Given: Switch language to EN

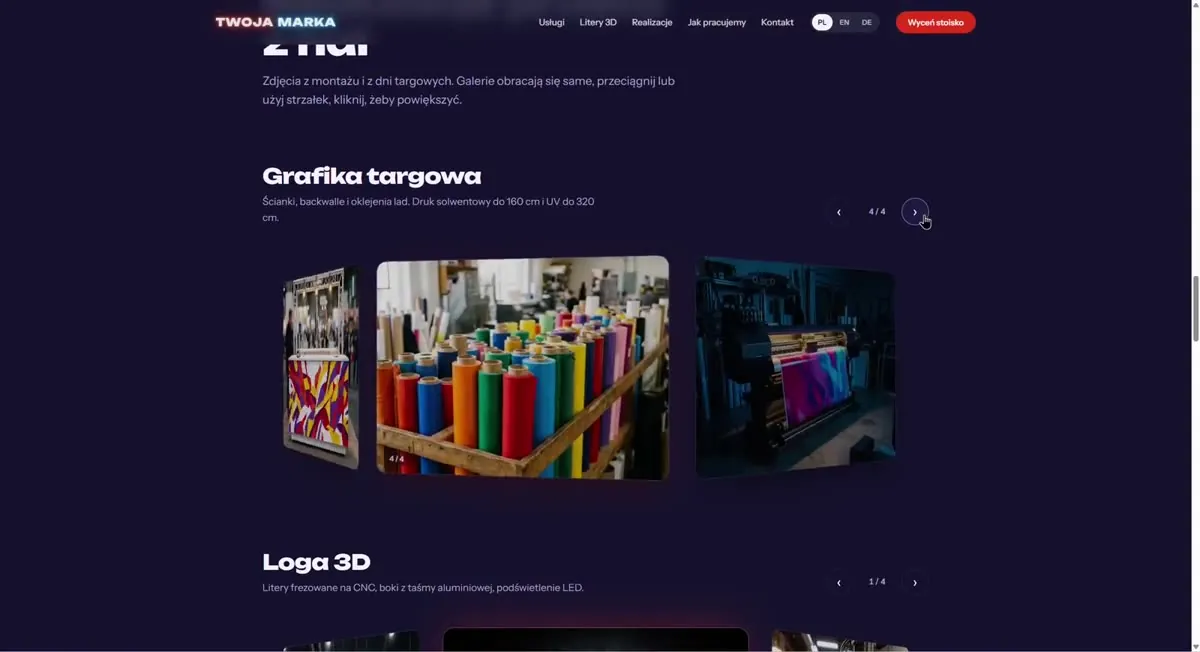Looking at the screenshot, I should [844, 22].
